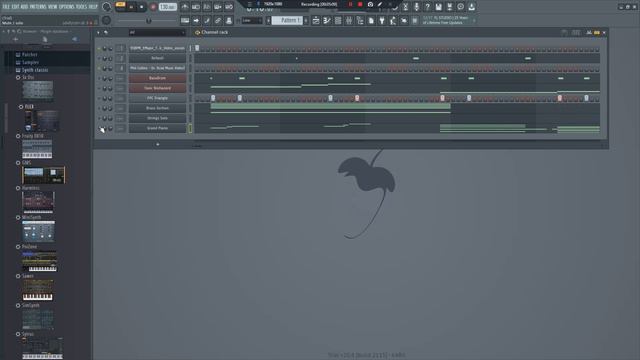
Task: Select the Strings Solo channel button
Action: 157,118
